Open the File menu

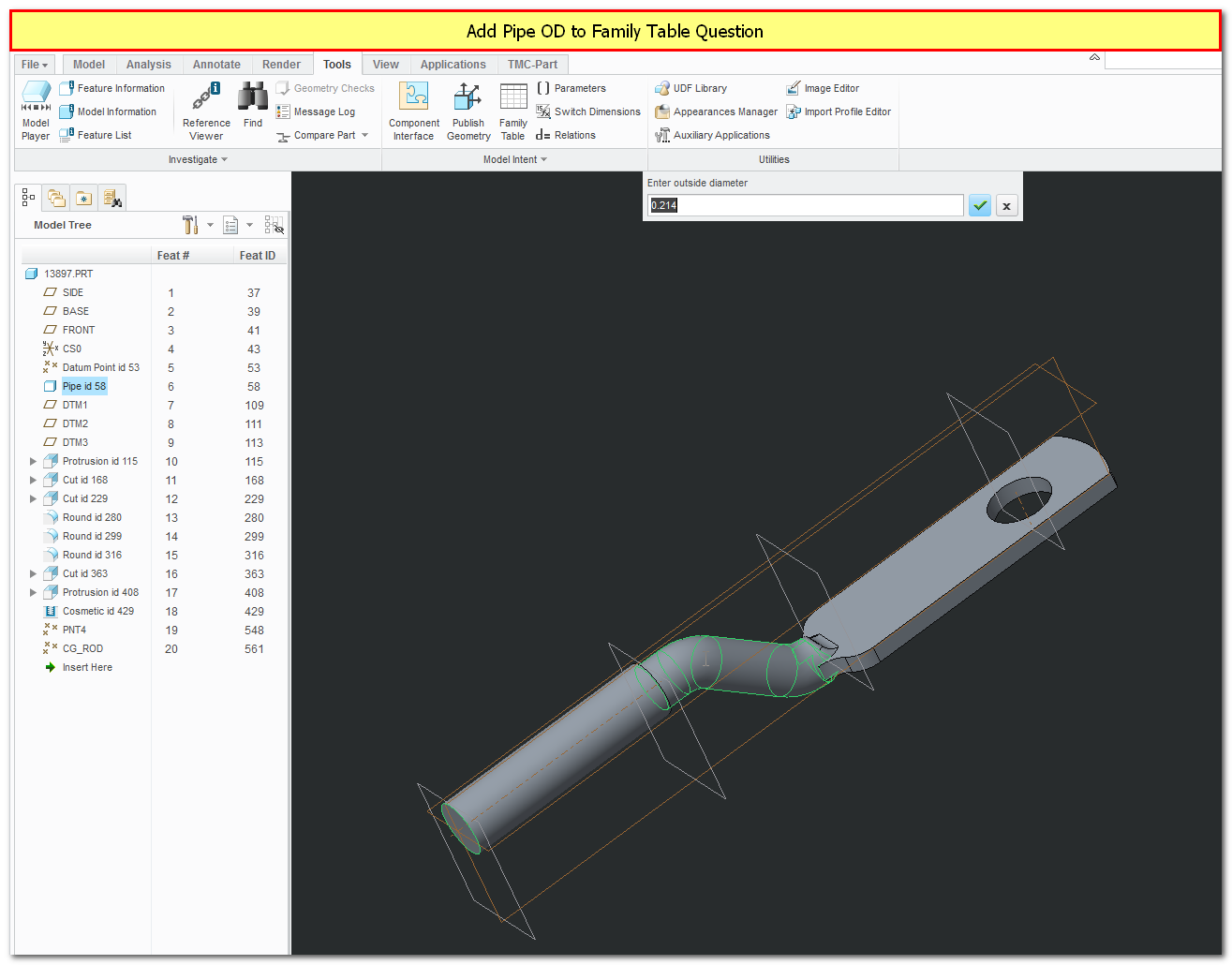(35, 65)
